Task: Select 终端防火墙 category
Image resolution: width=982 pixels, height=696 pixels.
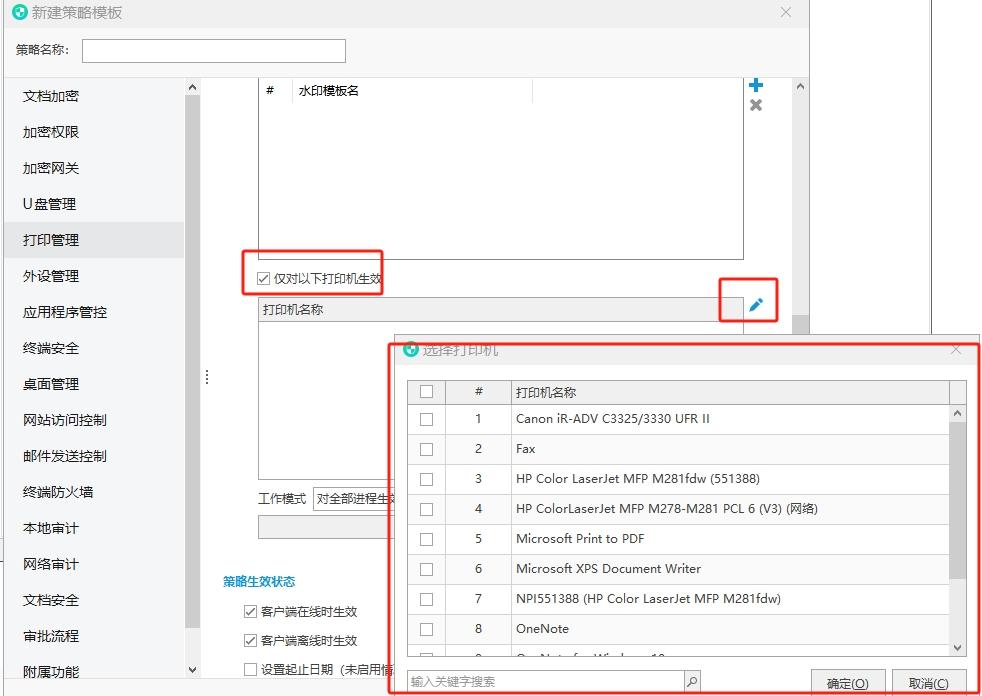Action: coord(58,492)
